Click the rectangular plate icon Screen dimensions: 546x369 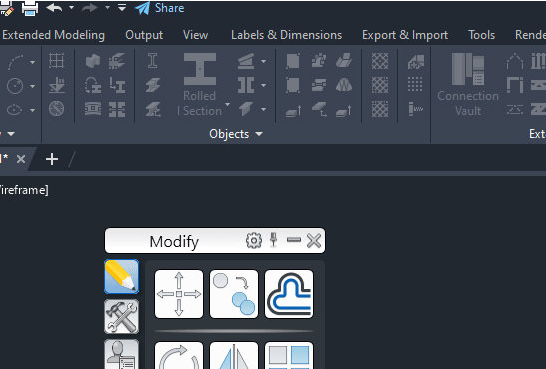point(293,61)
